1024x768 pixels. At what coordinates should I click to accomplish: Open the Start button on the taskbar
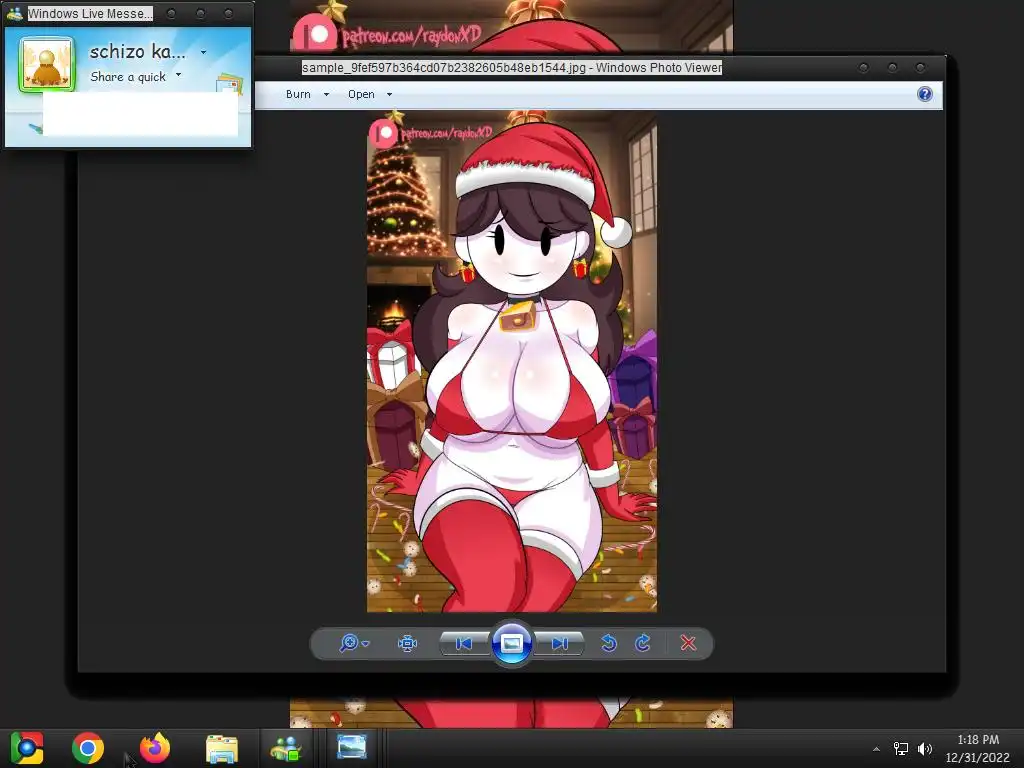(x=27, y=748)
